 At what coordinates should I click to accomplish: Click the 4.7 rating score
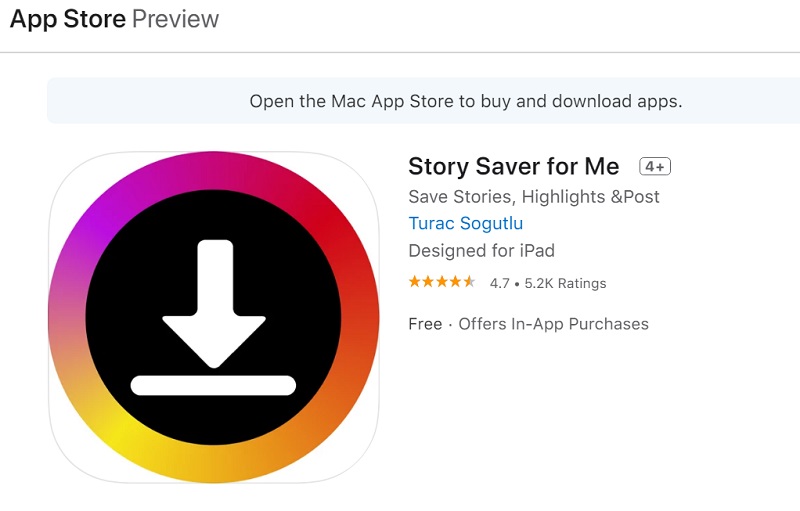[499, 284]
